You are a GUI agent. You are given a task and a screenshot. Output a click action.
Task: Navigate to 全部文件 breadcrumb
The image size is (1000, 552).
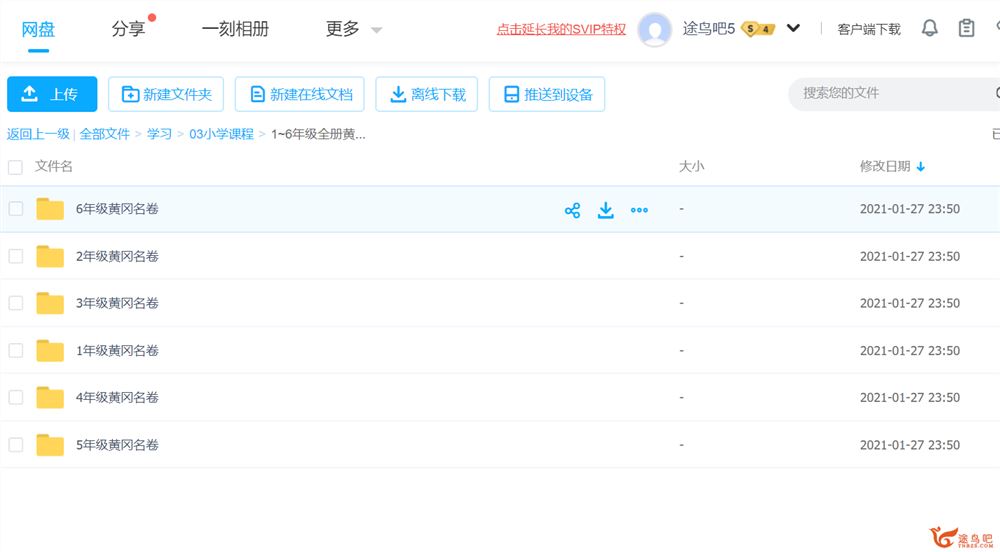tap(105, 134)
